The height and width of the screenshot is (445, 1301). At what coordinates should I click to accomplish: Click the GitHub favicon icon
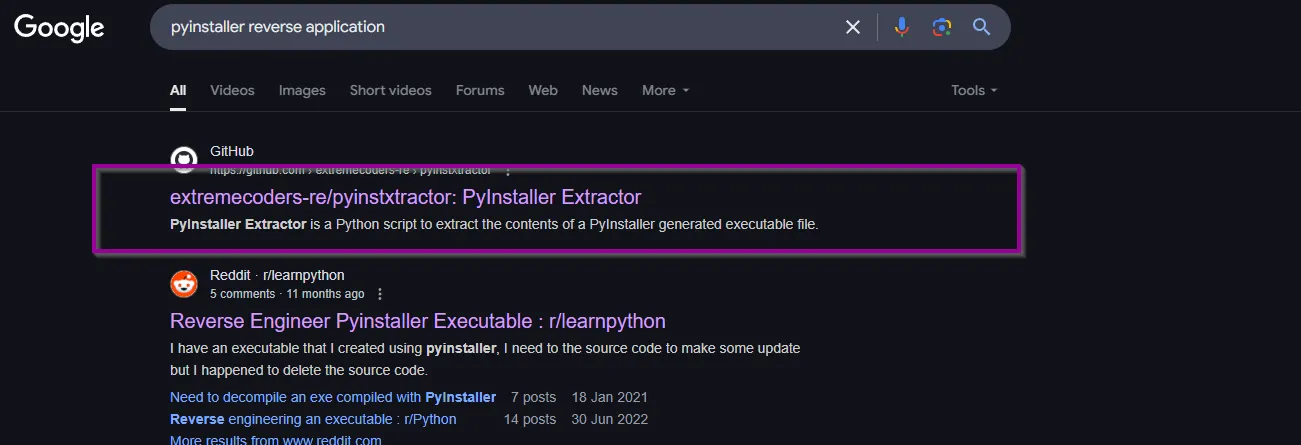(184, 160)
